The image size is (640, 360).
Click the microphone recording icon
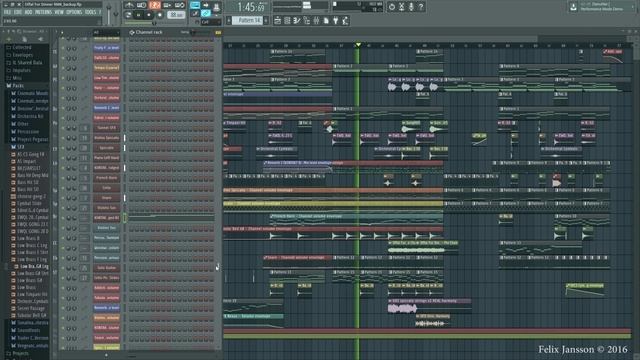point(411,7)
